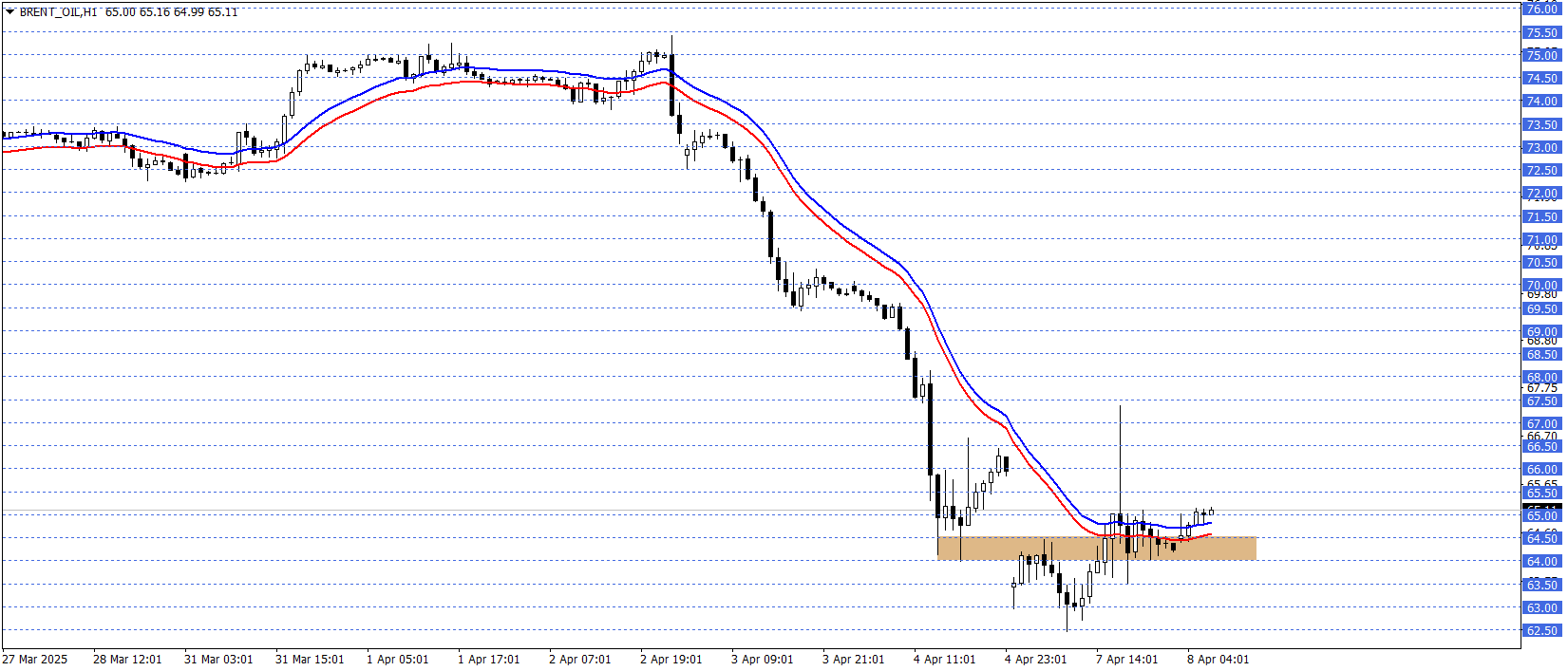Click the 69.50 price level label

click(1541, 308)
